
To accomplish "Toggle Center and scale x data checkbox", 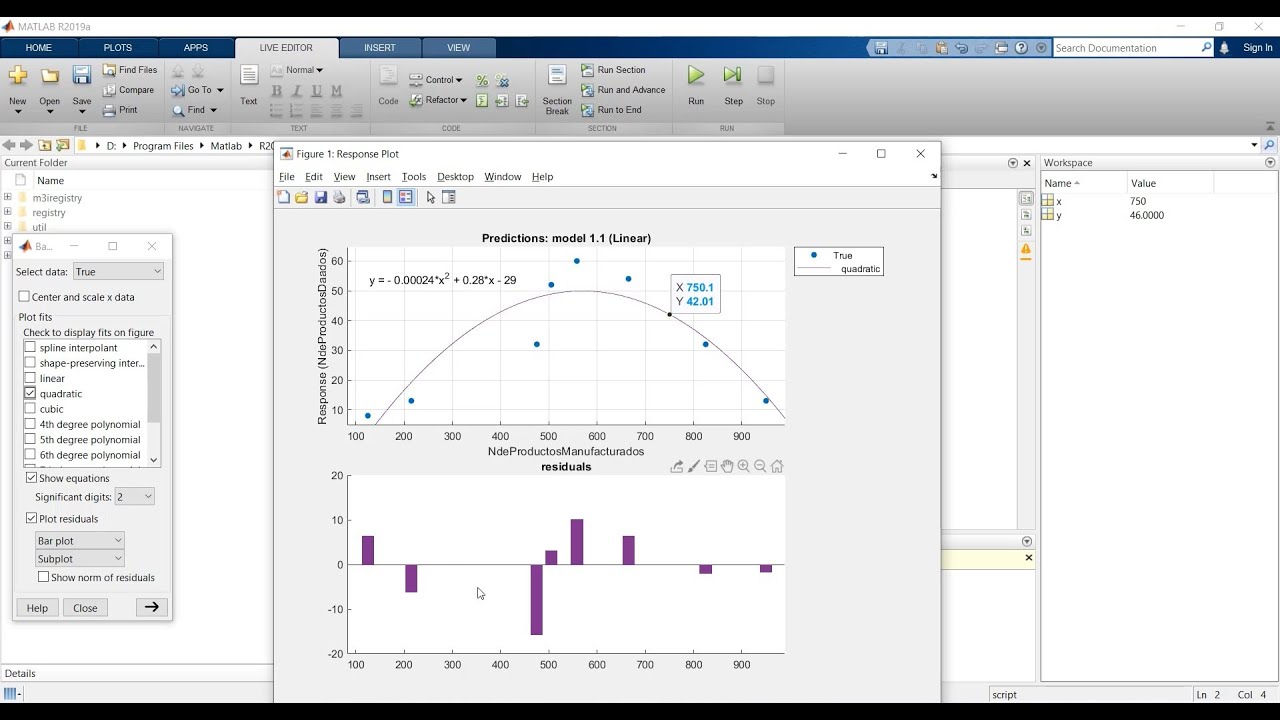I will coord(25,297).
